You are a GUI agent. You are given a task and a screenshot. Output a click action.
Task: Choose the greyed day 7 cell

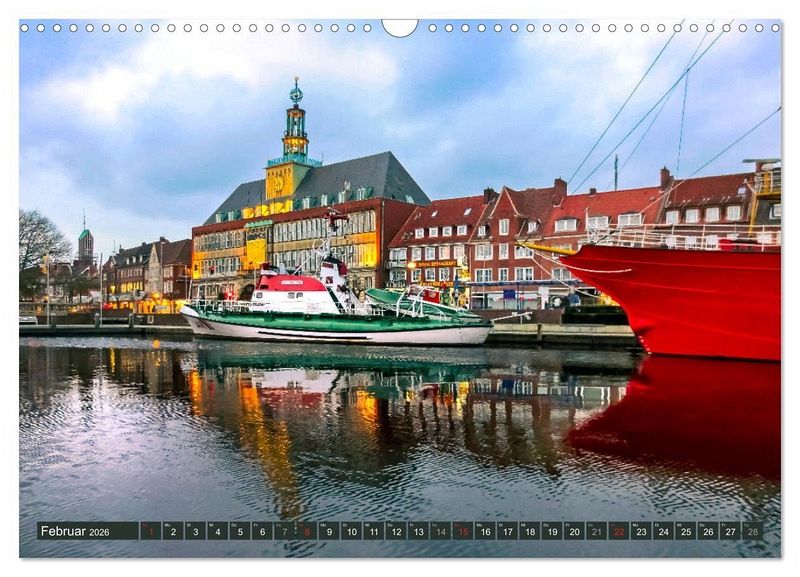(284, 531)
